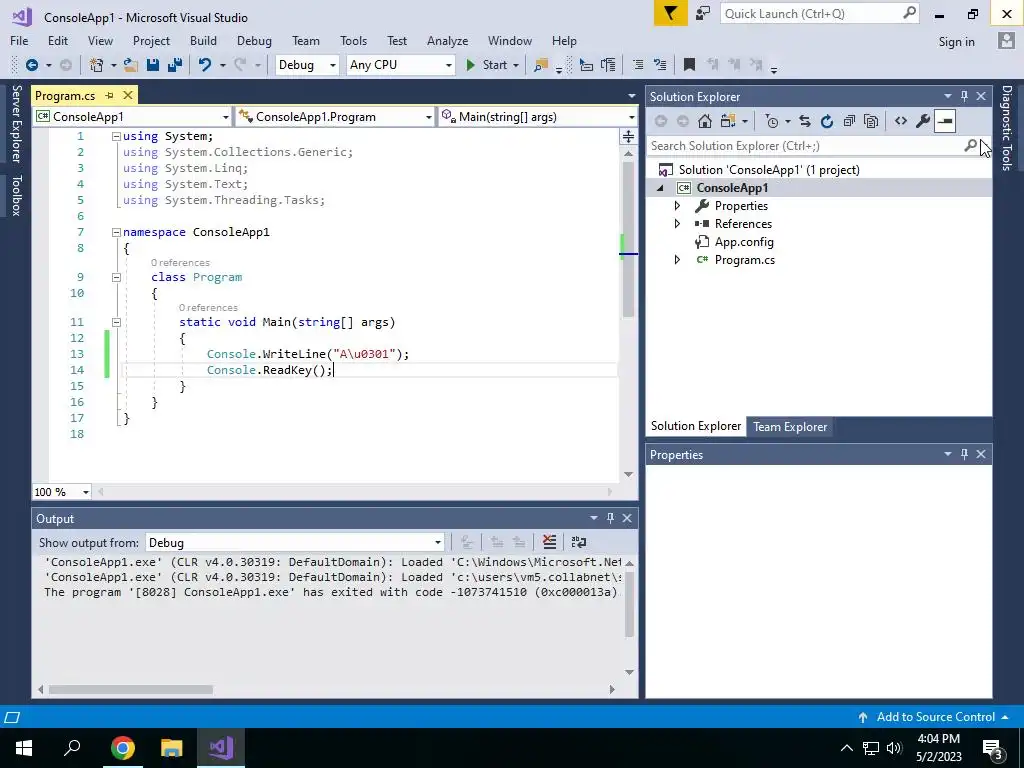Pin the Program.cs tab
Viewport: 1024px width, 768px height.
[x=109, y=95]
